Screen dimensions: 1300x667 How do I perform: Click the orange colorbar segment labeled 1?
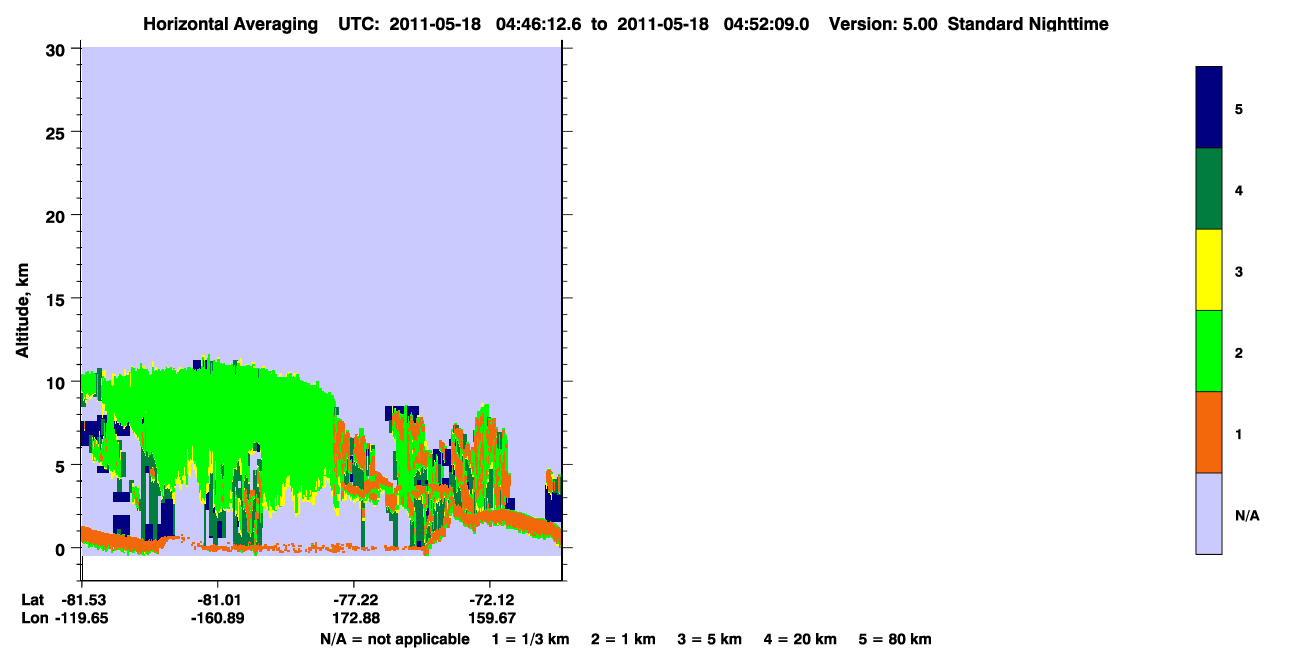click(x=1209, y=432)
